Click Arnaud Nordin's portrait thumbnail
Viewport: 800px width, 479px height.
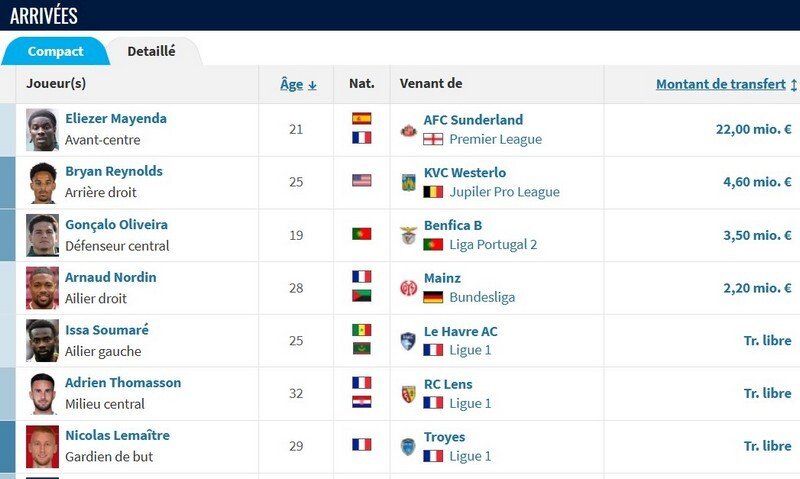[x=42, y=288]
